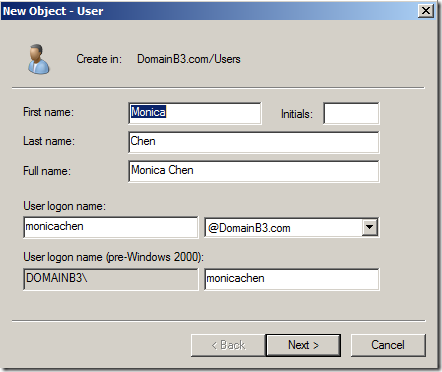The width and height of the screenshot is (442, 372).
Task: Click the User logon name field monicachen
Action: (x=111, y=227)
